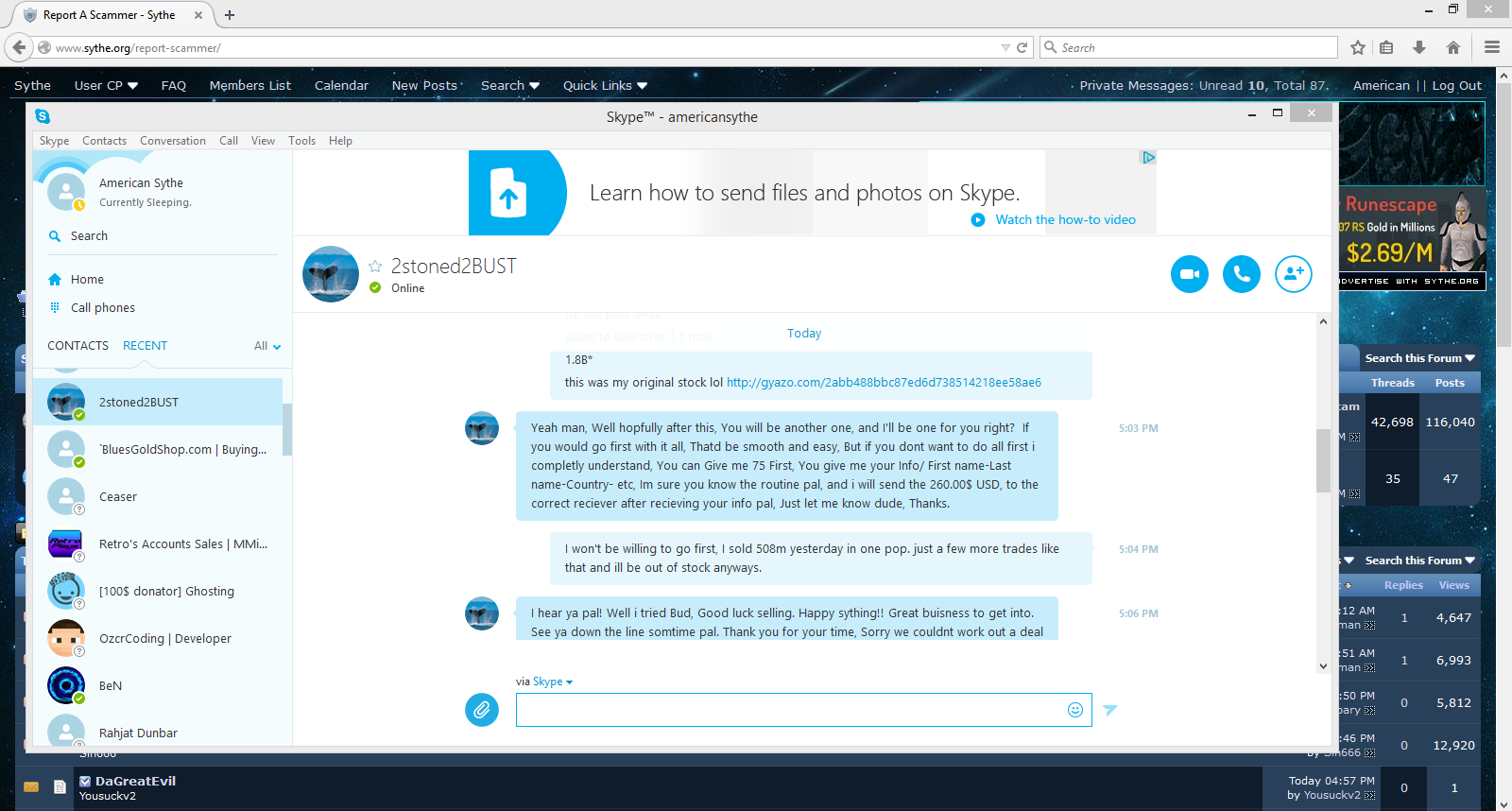Viewport: 1512px width, 811px height.
Task: Open the BluesGoldShop.com conversation
Action: point(158,449)
